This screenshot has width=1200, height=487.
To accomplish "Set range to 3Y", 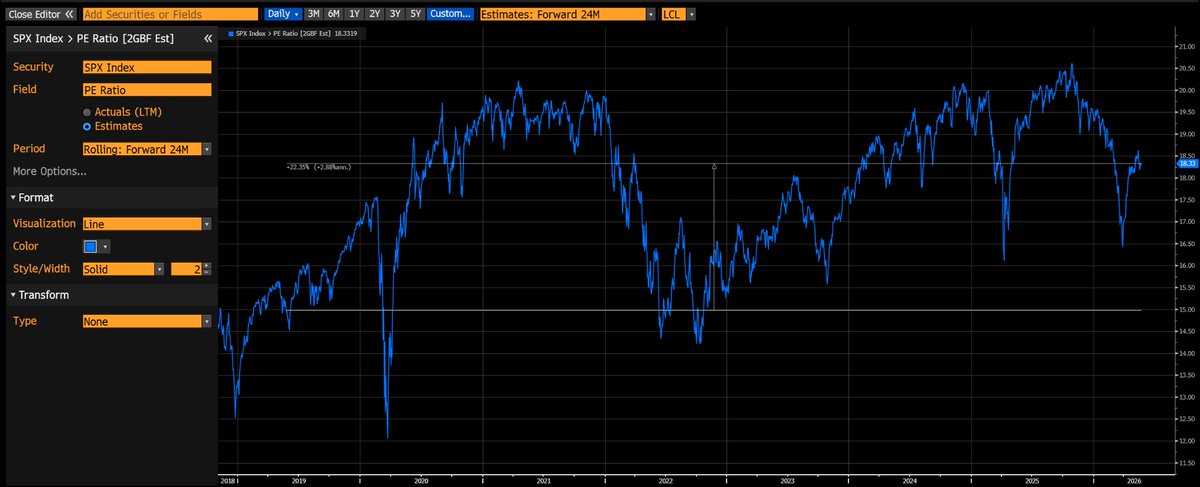I will (x=395, y=15).
